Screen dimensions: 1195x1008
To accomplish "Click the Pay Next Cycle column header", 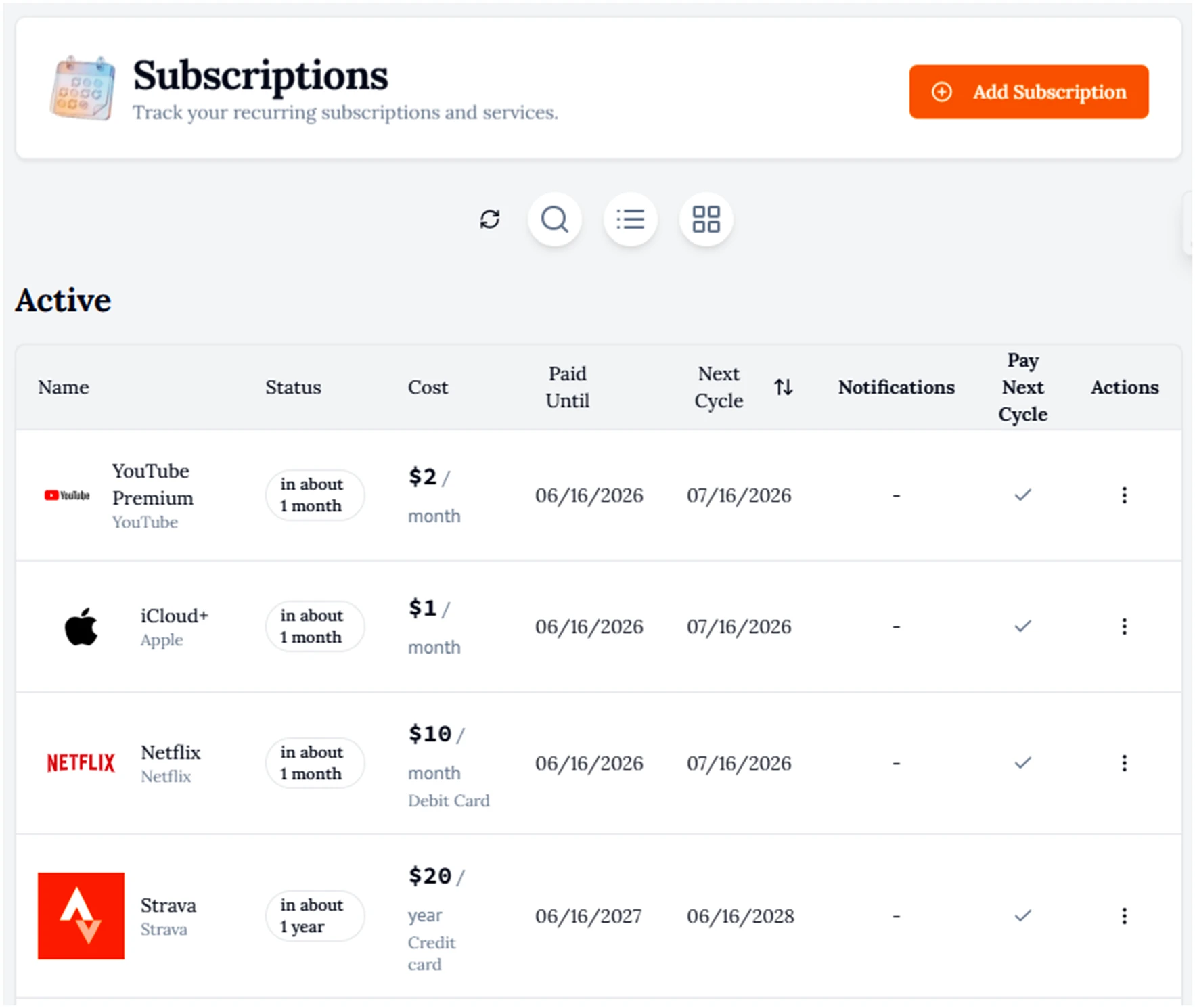I will coord(1023,387).
